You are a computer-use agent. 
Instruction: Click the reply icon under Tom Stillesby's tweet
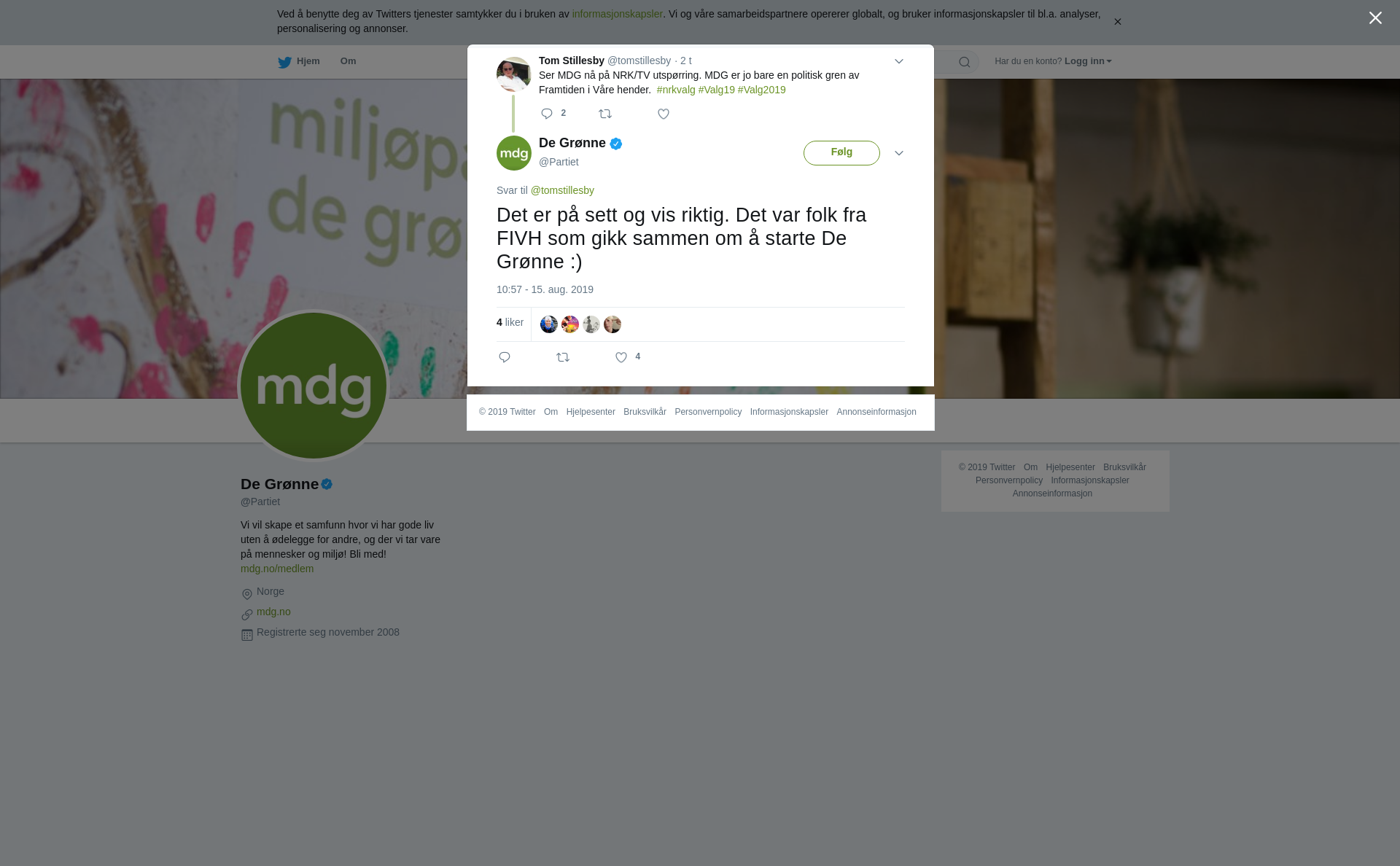(x=547, y=114)
